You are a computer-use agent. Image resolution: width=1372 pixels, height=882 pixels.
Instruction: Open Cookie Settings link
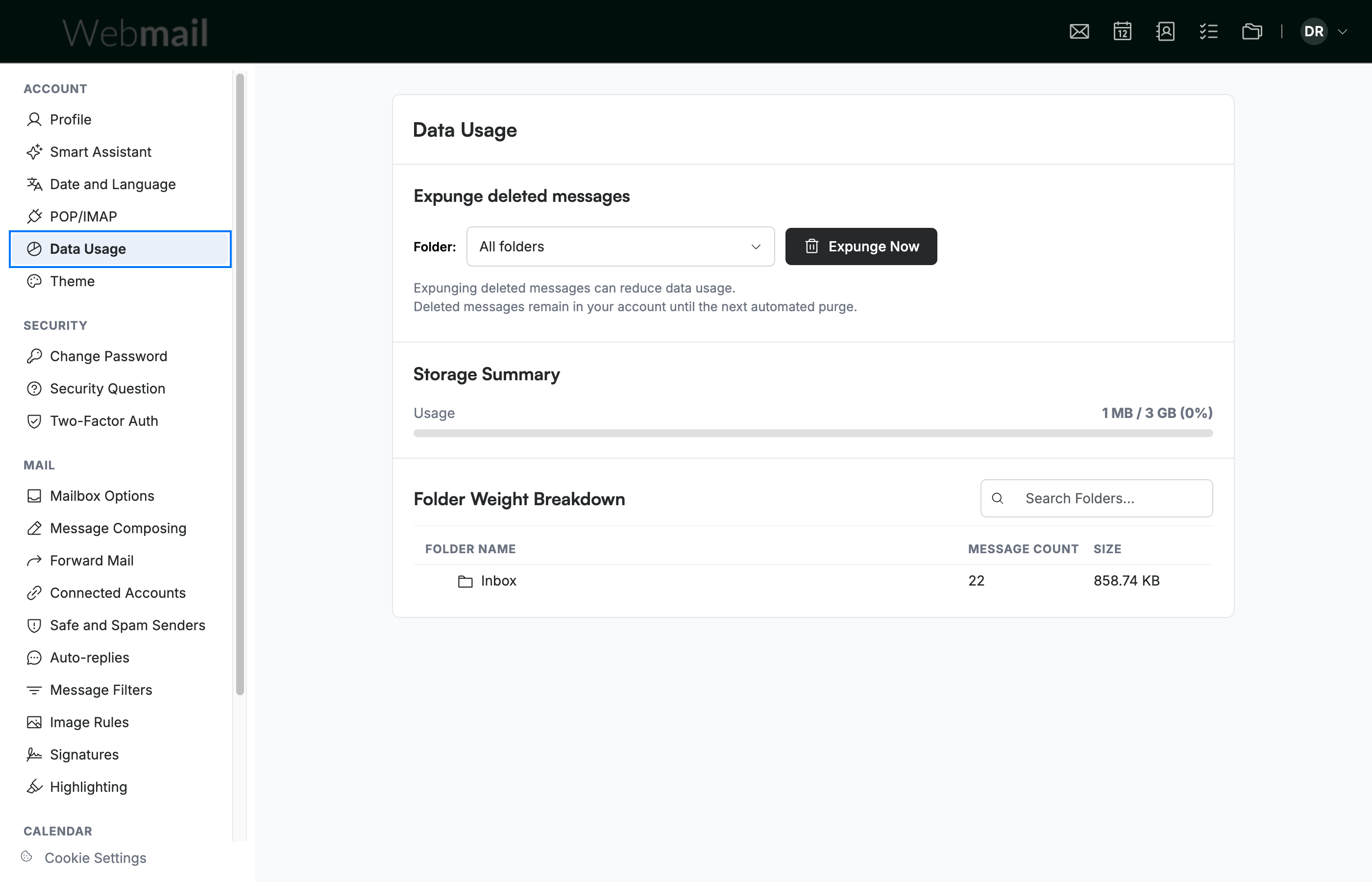click(x=95, y=857)
